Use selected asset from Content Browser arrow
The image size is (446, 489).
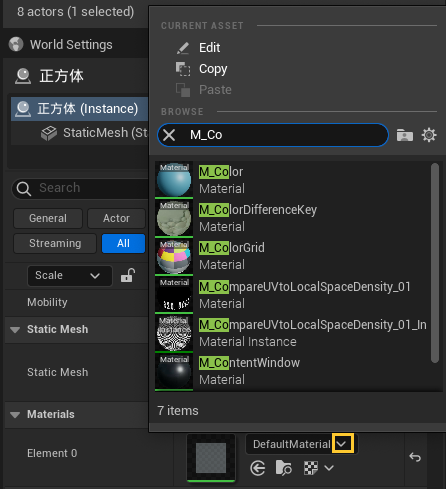[x=258, y=468]
